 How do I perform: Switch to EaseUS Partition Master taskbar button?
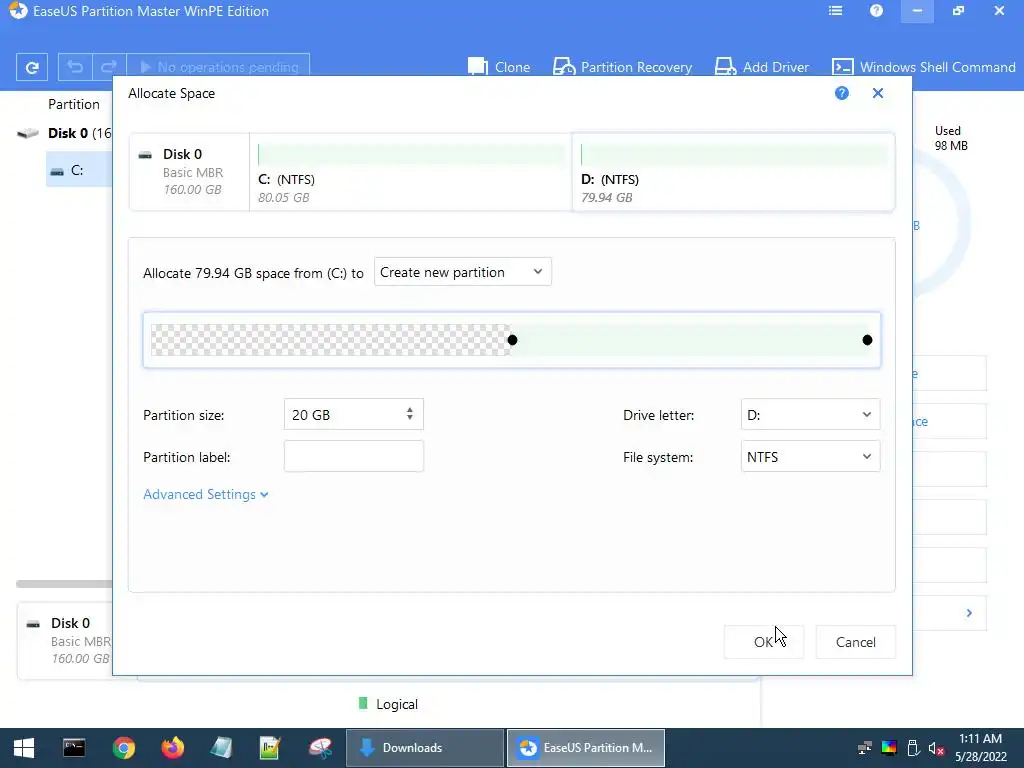(586, 748)
